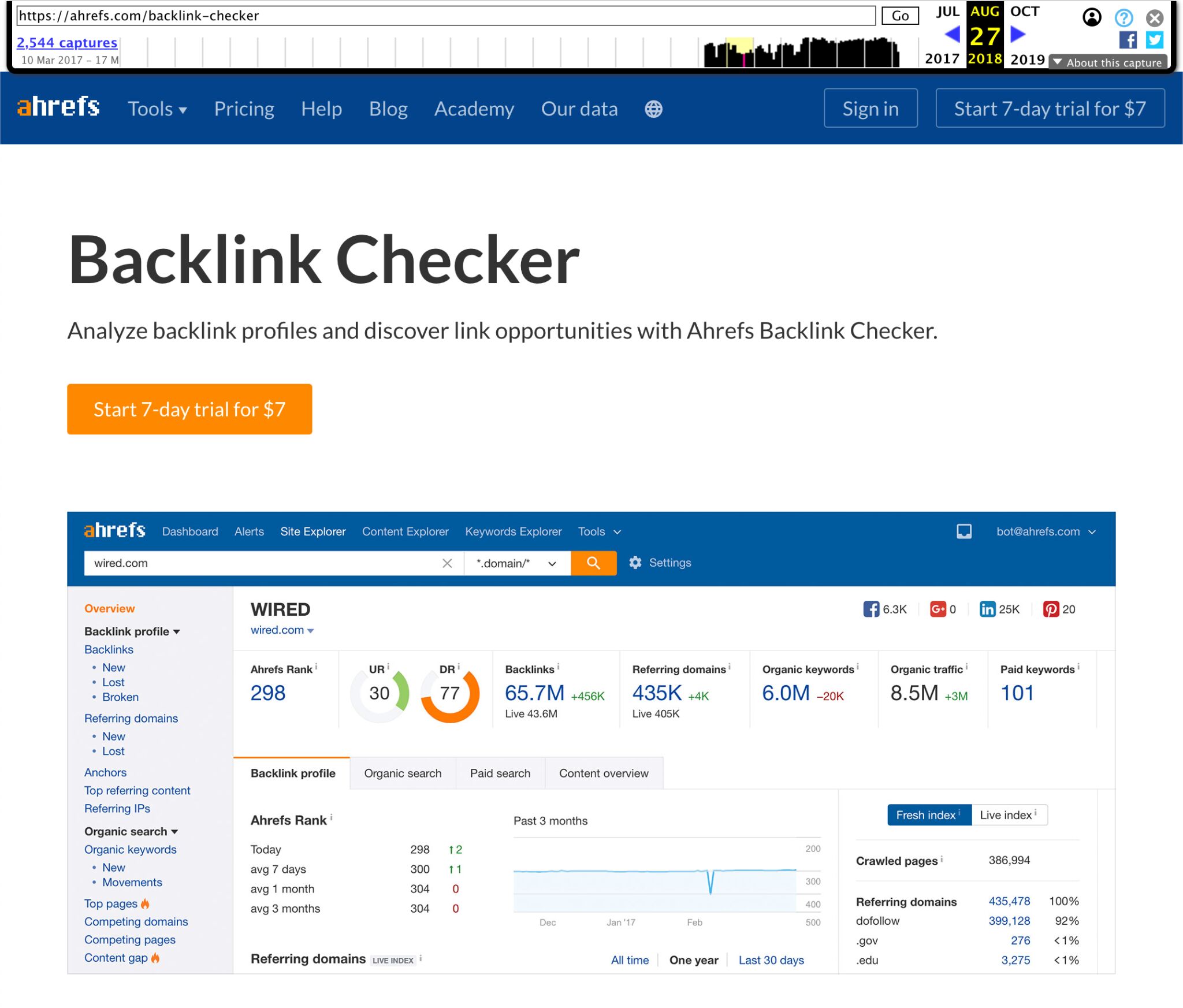Click the next capture arrow on the timeline

[x=1017, y=34]
